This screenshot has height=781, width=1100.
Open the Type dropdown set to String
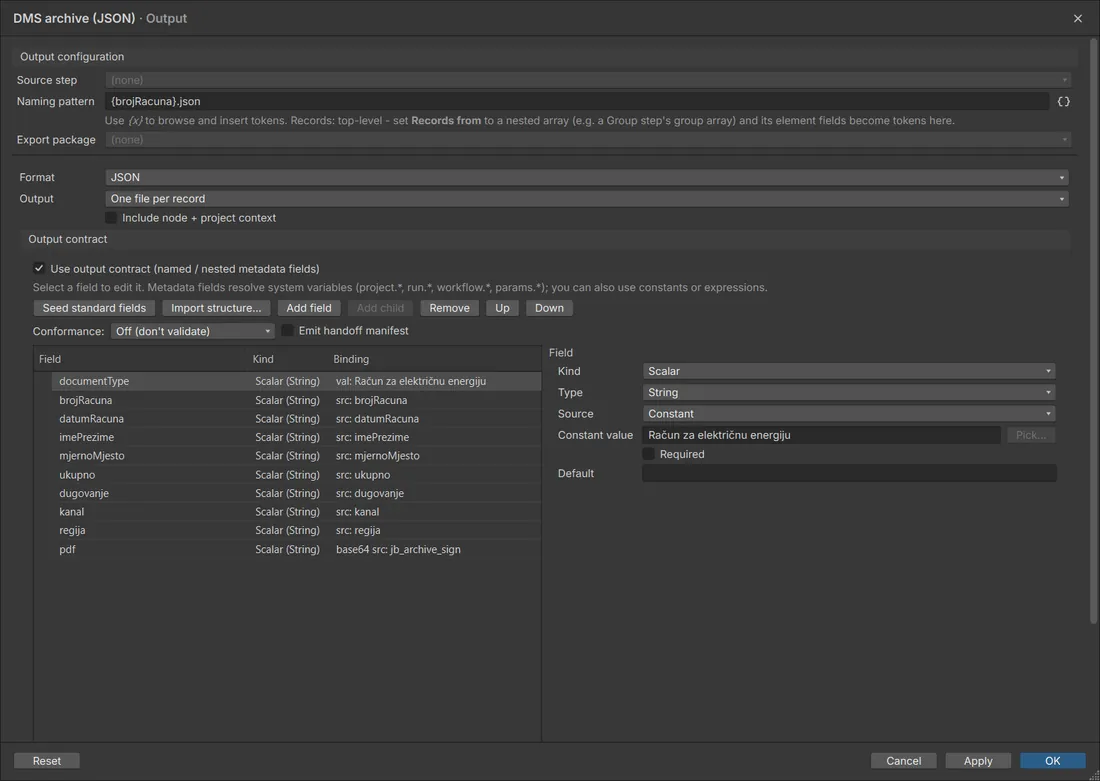click(x=849, y=392)
